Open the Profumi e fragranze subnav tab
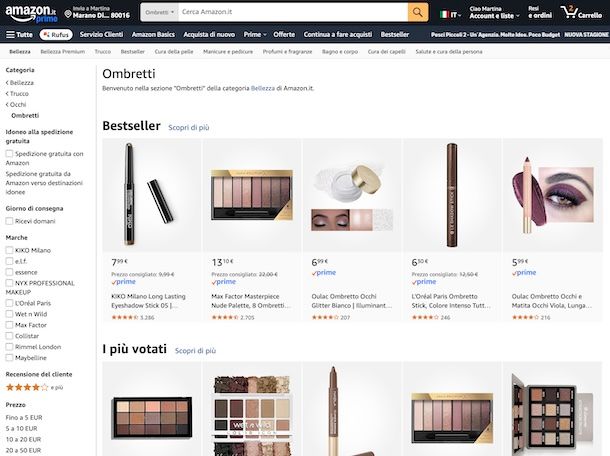The width and height of the screenshot is (610, 456). pyautogui.click(x=287, y=51)
